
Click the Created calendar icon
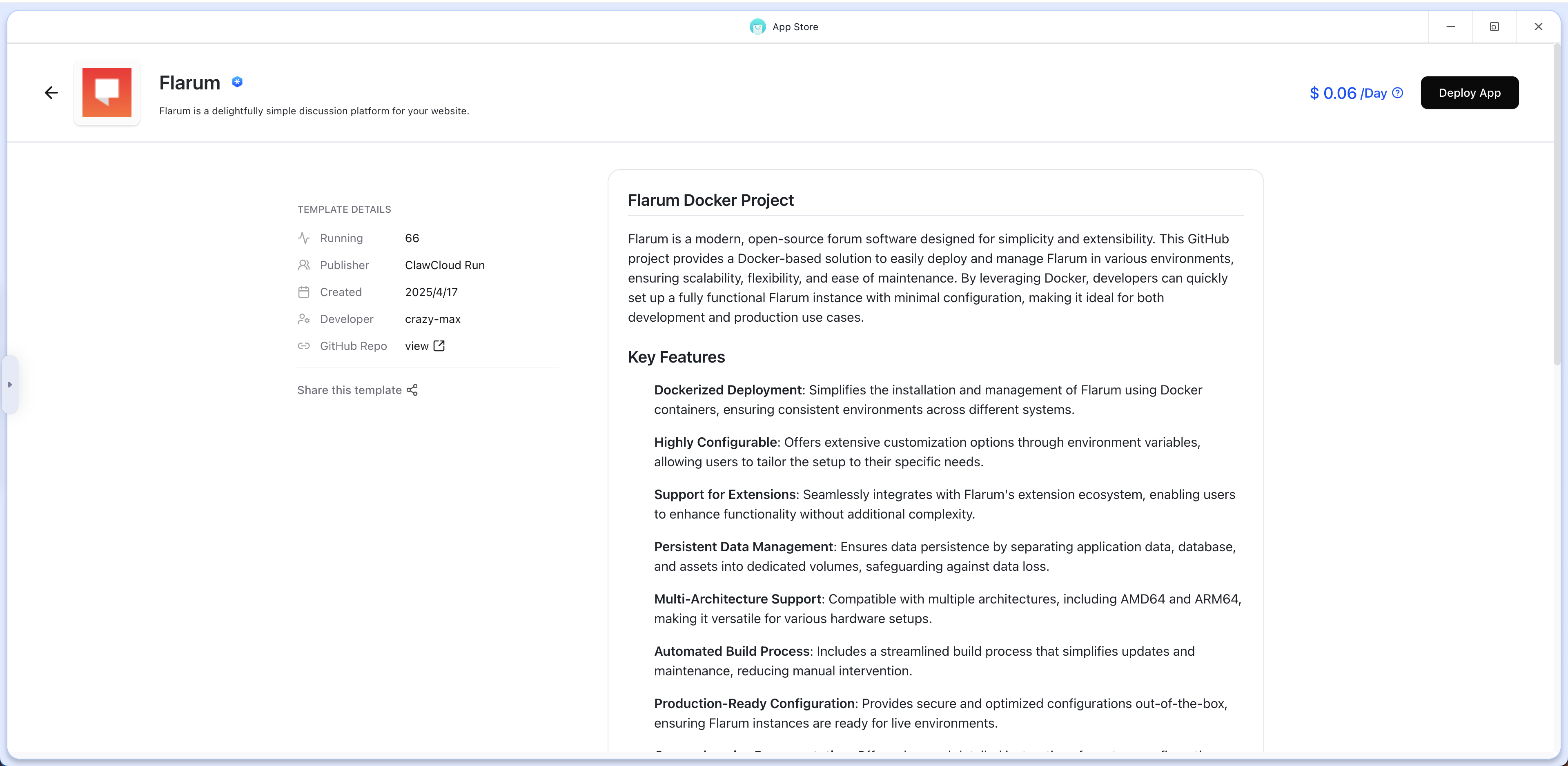point(304,292)
